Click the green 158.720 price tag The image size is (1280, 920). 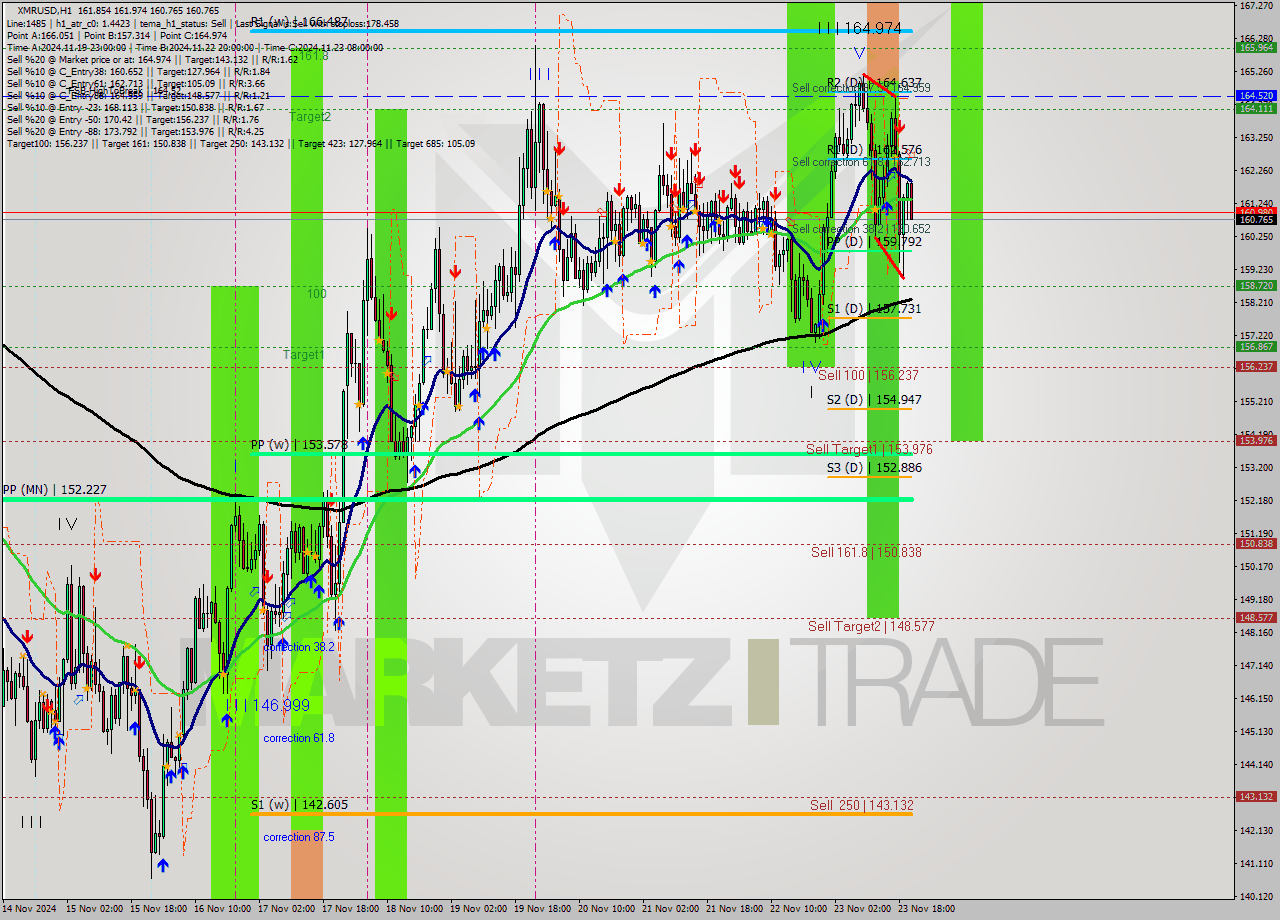click(1256, 285)
